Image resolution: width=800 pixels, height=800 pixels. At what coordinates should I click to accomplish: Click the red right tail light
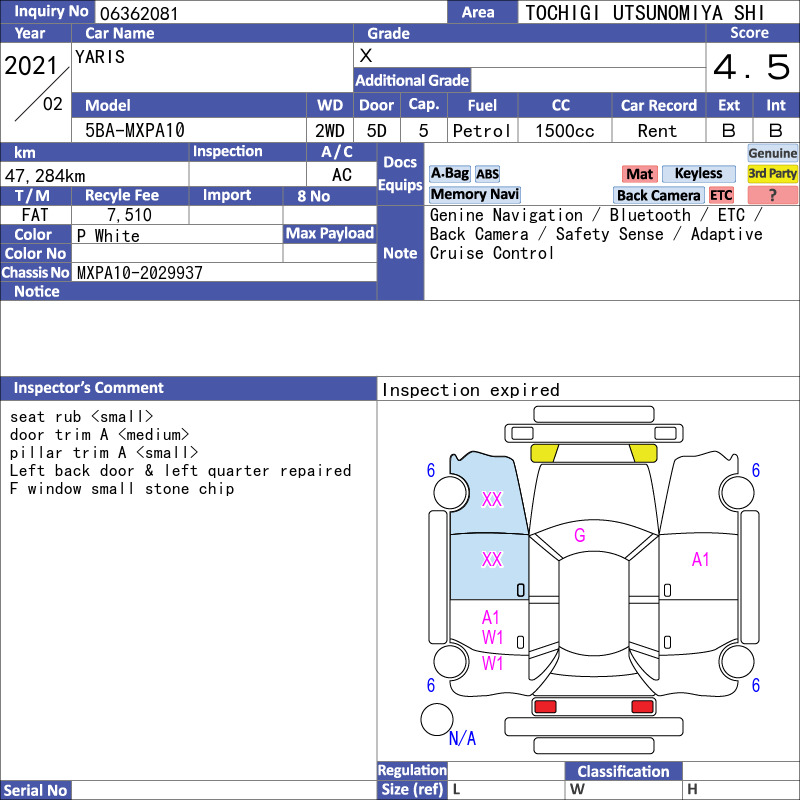pos(642,706)
